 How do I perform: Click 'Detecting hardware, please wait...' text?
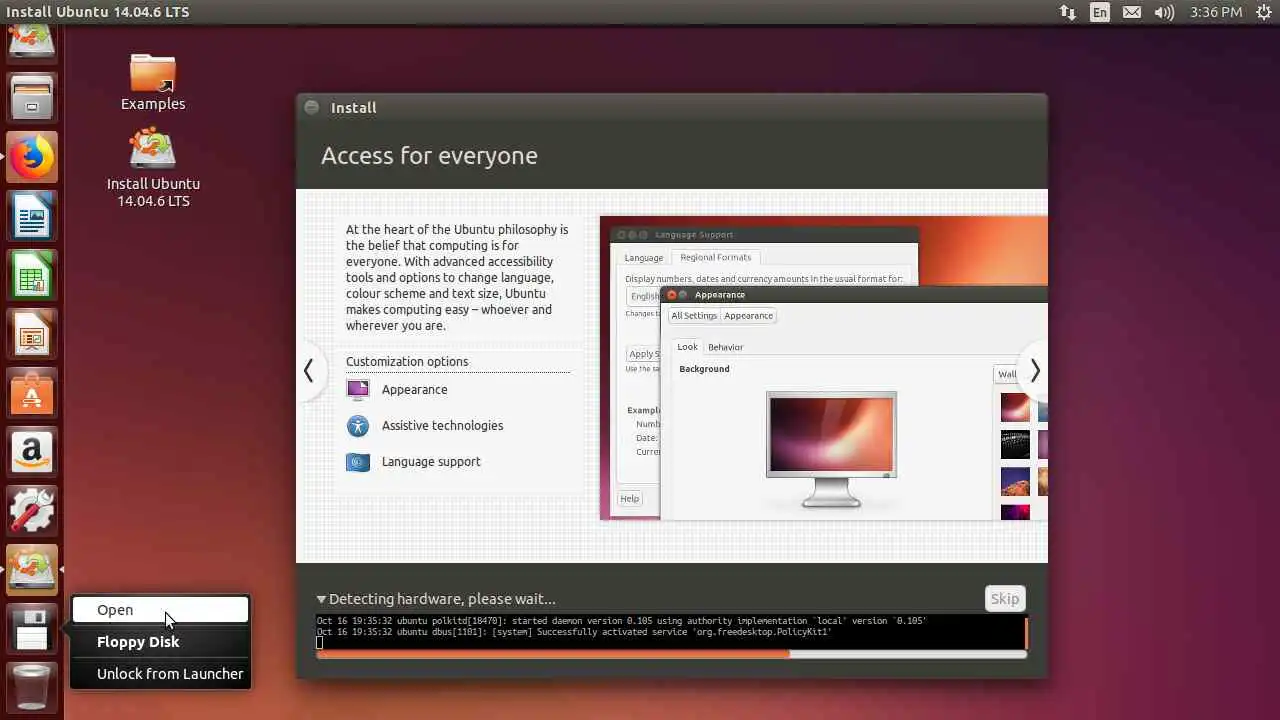tap(442, 599)
